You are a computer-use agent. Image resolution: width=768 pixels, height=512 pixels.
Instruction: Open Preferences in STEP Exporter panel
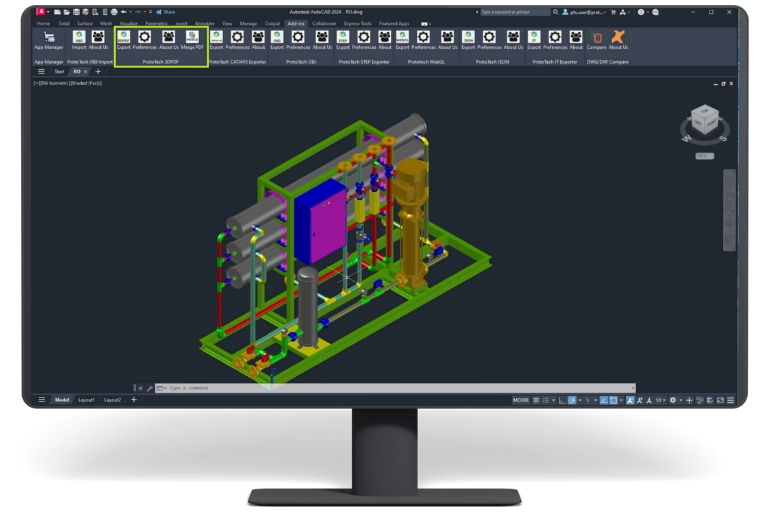[363, 40]
